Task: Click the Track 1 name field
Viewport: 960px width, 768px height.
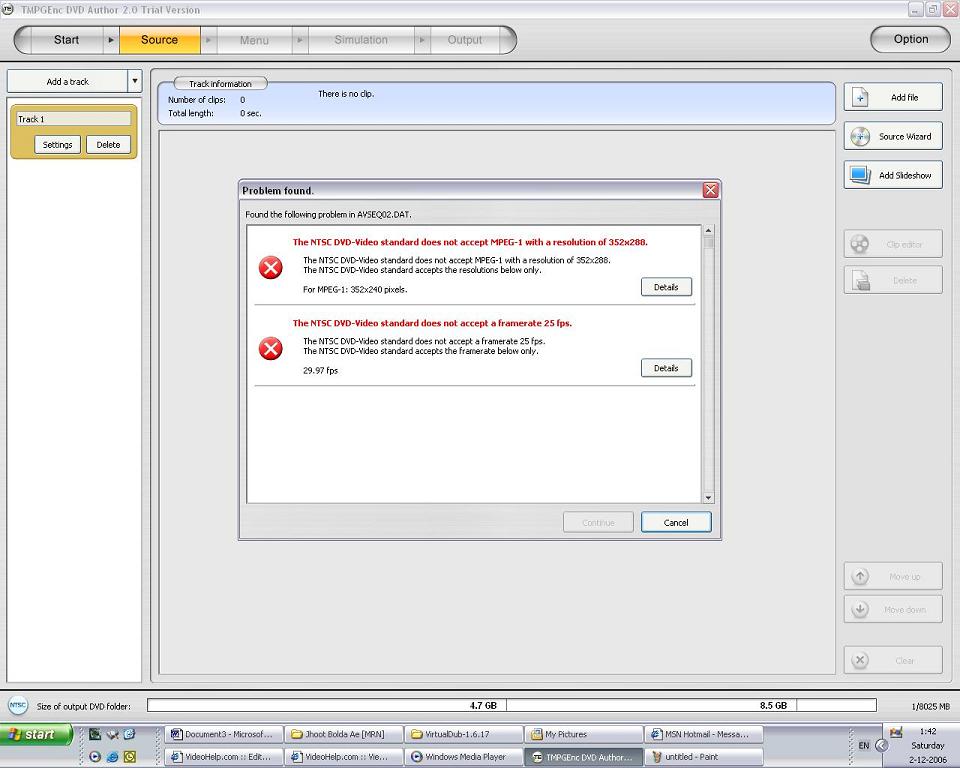Action: click(x=73, y=119)
